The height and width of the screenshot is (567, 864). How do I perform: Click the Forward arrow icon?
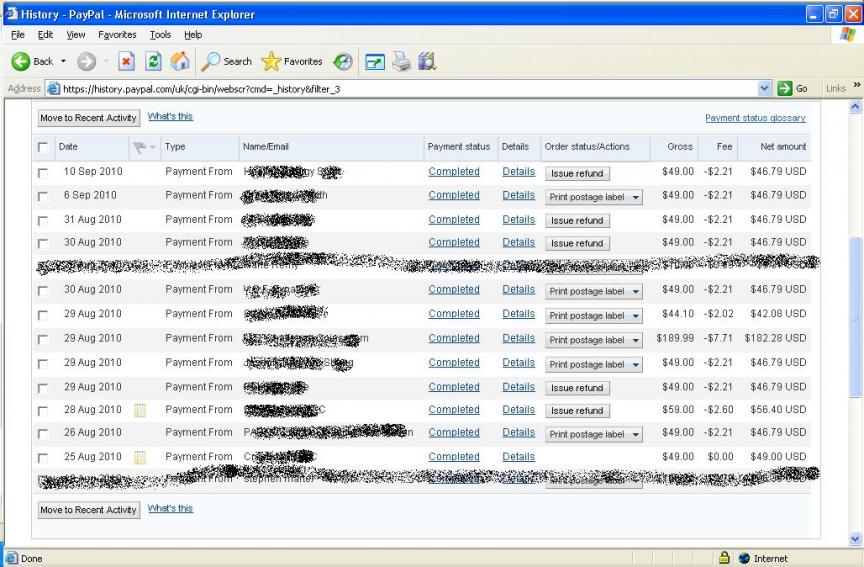coord(87,61)
